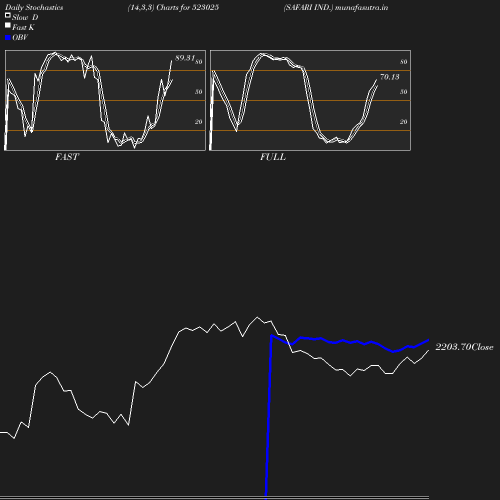Screen dimensions: 500x500
Task: Click the 20 level marker in FULL chart
Action: pos(403,122)
